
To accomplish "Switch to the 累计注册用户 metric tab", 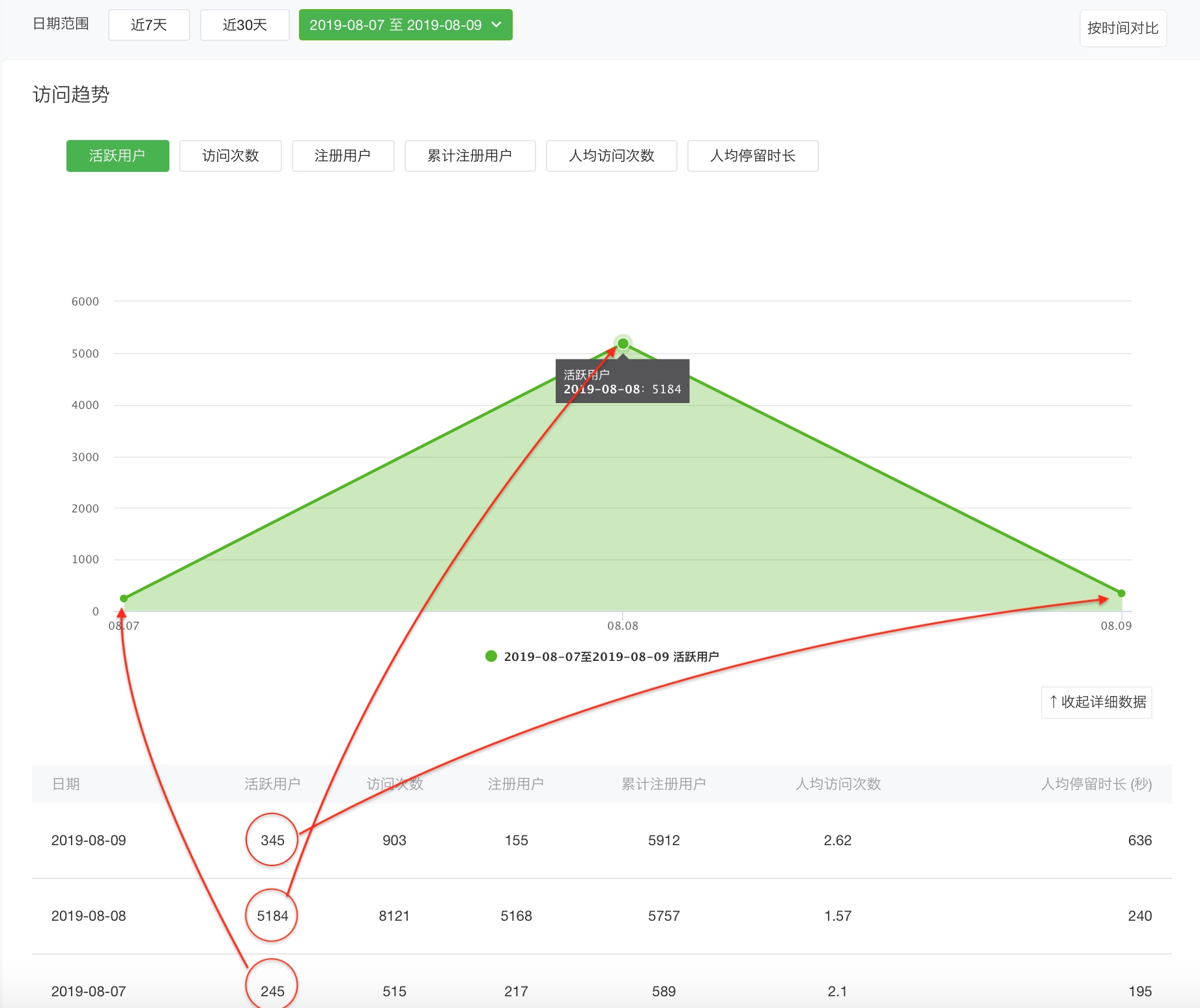I will pos(470,156).
